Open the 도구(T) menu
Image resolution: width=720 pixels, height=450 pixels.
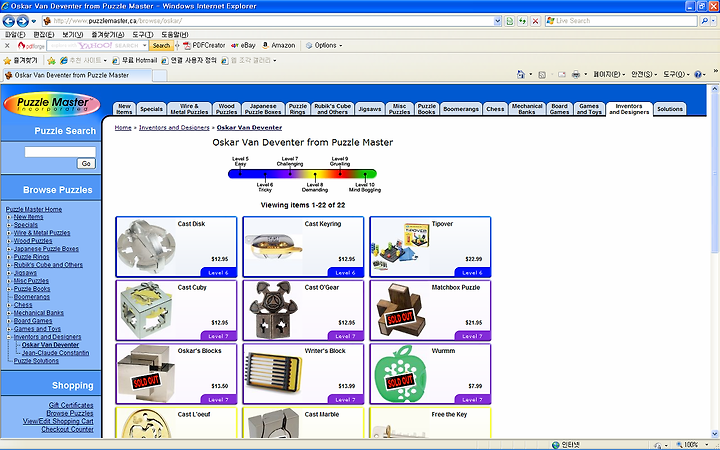tap(142, 34)
